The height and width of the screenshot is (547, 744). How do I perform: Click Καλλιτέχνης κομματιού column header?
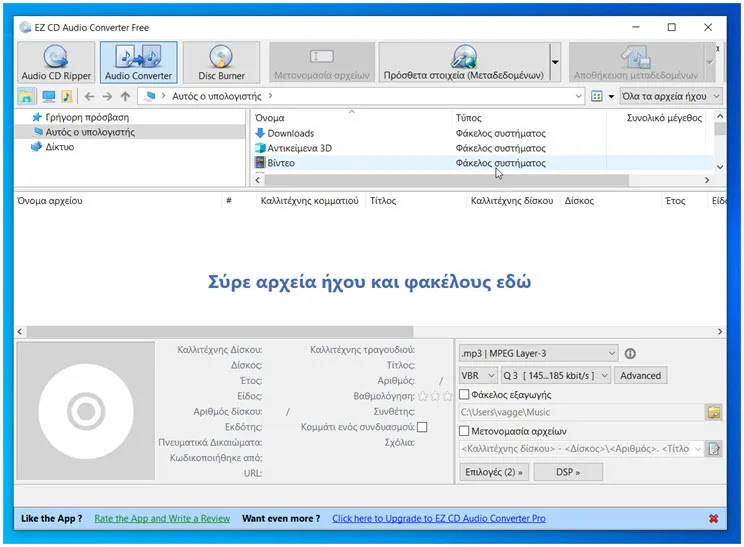click(x=309, y=201)
